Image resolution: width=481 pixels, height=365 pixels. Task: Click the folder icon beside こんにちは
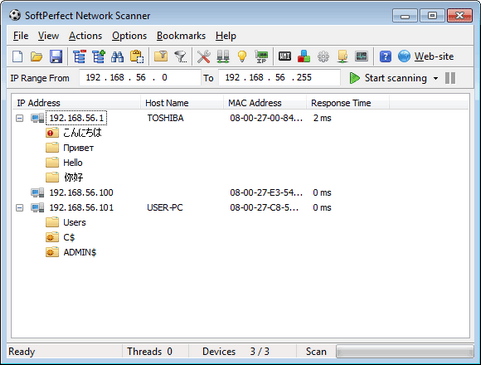point(52,133)
